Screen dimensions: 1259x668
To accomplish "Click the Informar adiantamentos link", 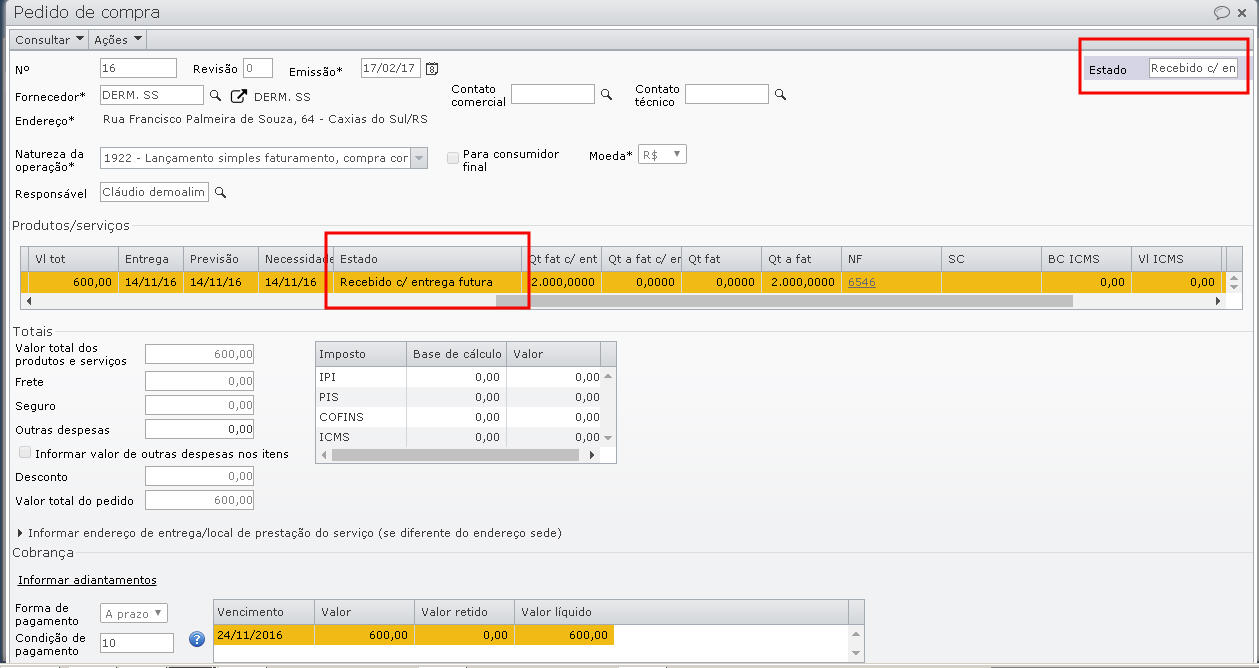I will pyautogui.click(x=87, y=580).
